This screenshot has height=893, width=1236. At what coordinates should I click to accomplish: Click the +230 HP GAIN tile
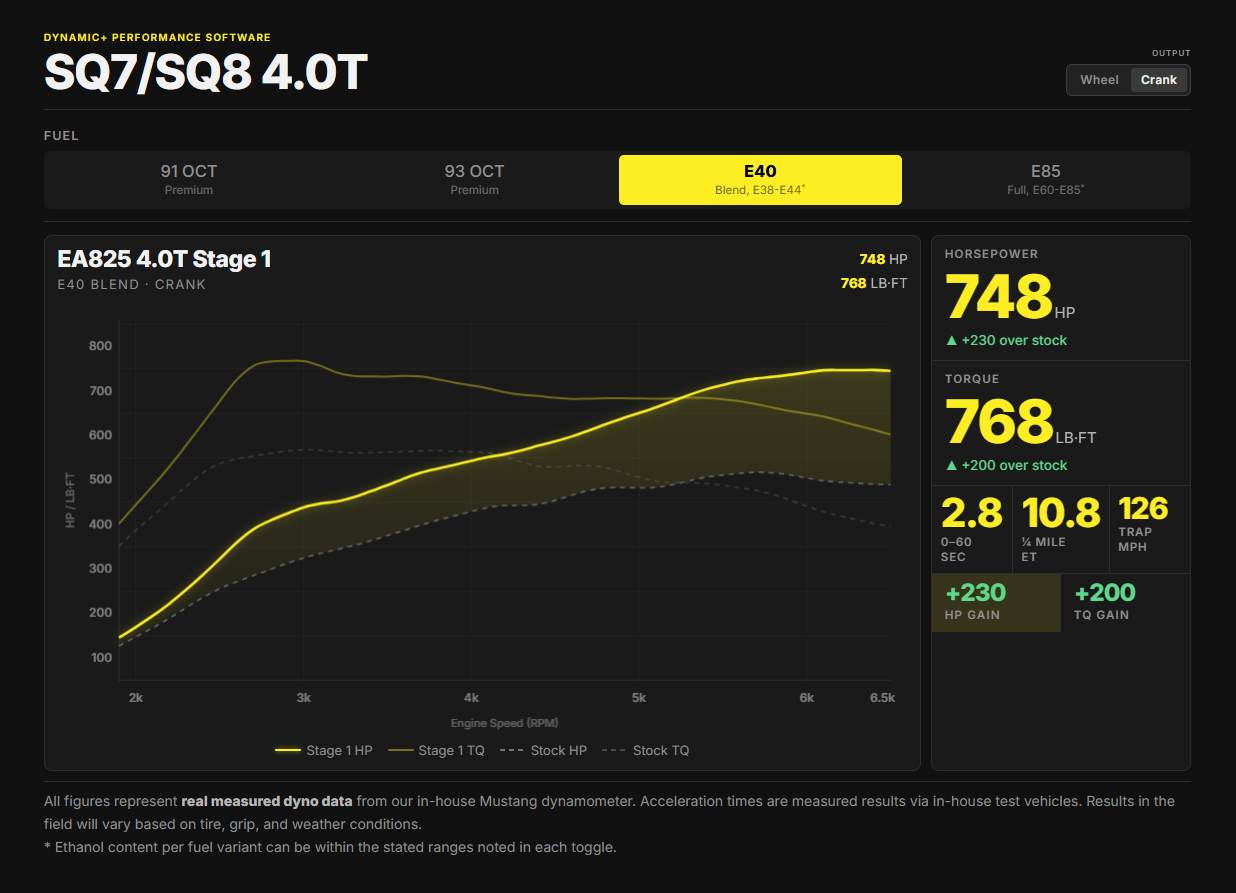(x=996, y=602)
